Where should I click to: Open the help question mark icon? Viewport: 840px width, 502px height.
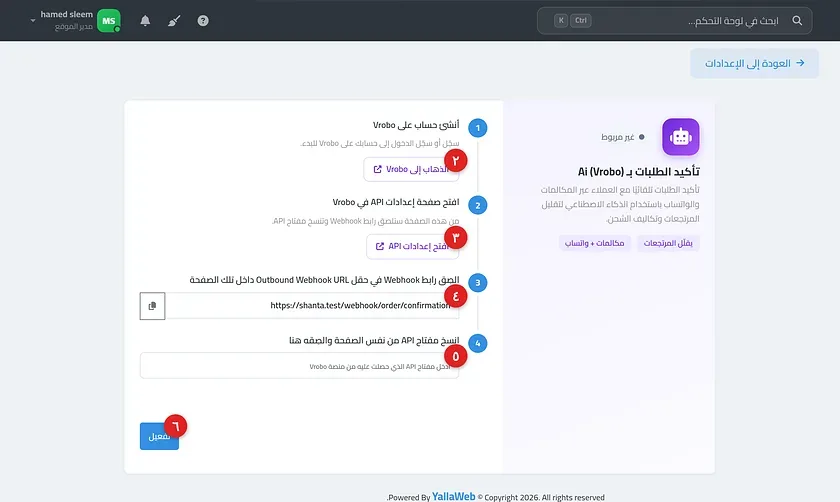pyautogui.click(x=203, y=20)
